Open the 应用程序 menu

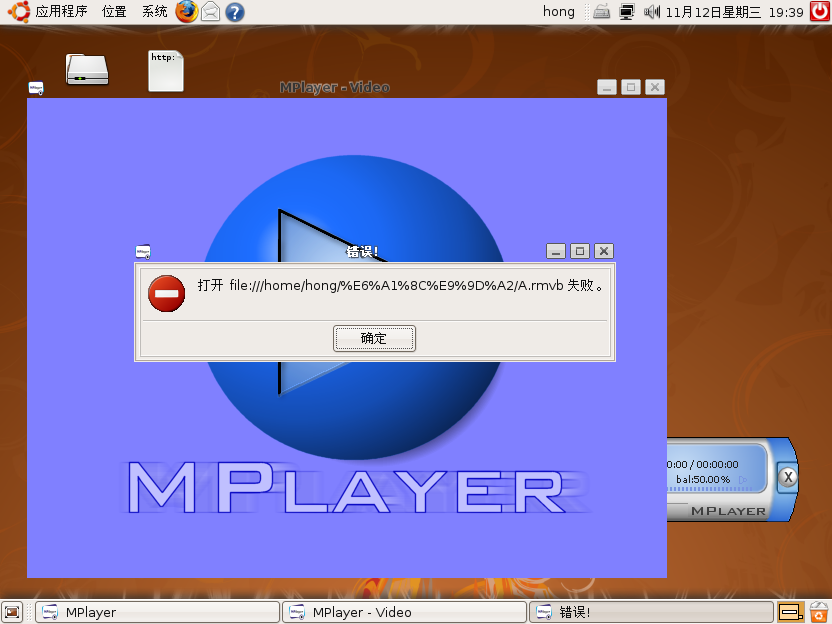point(62,11)
